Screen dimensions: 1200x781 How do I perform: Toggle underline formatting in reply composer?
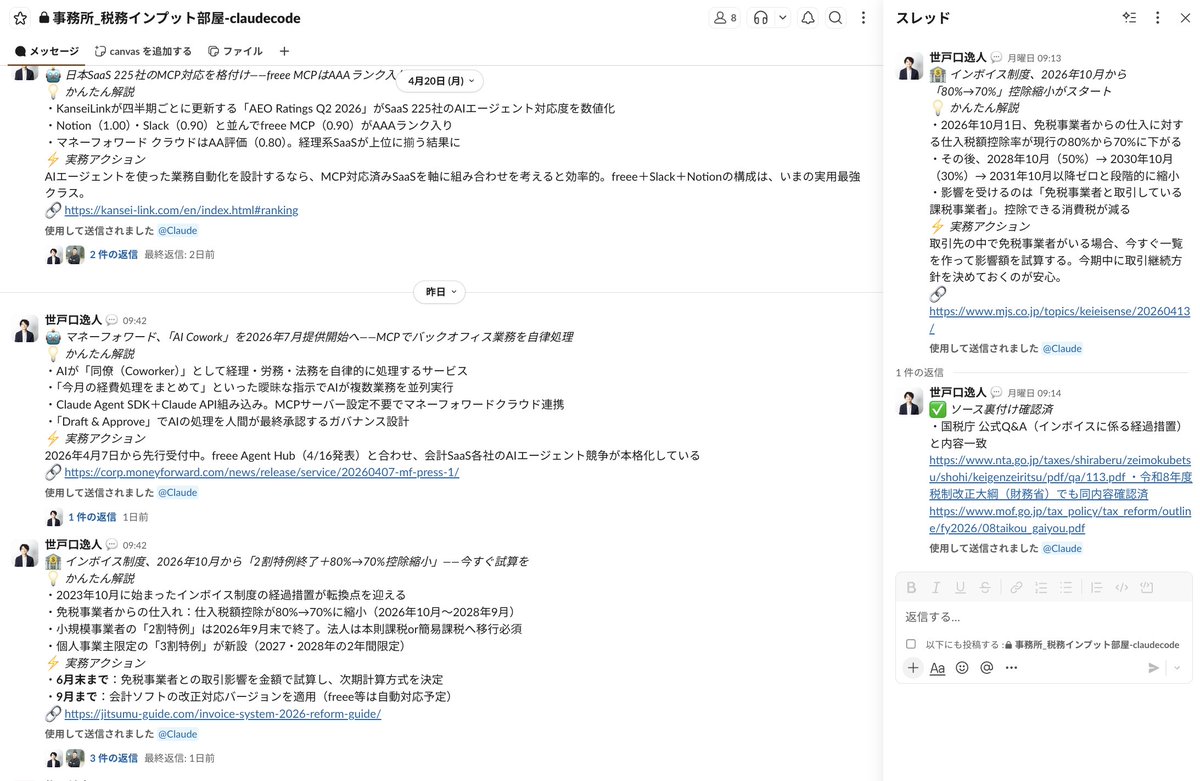point(960,587)
